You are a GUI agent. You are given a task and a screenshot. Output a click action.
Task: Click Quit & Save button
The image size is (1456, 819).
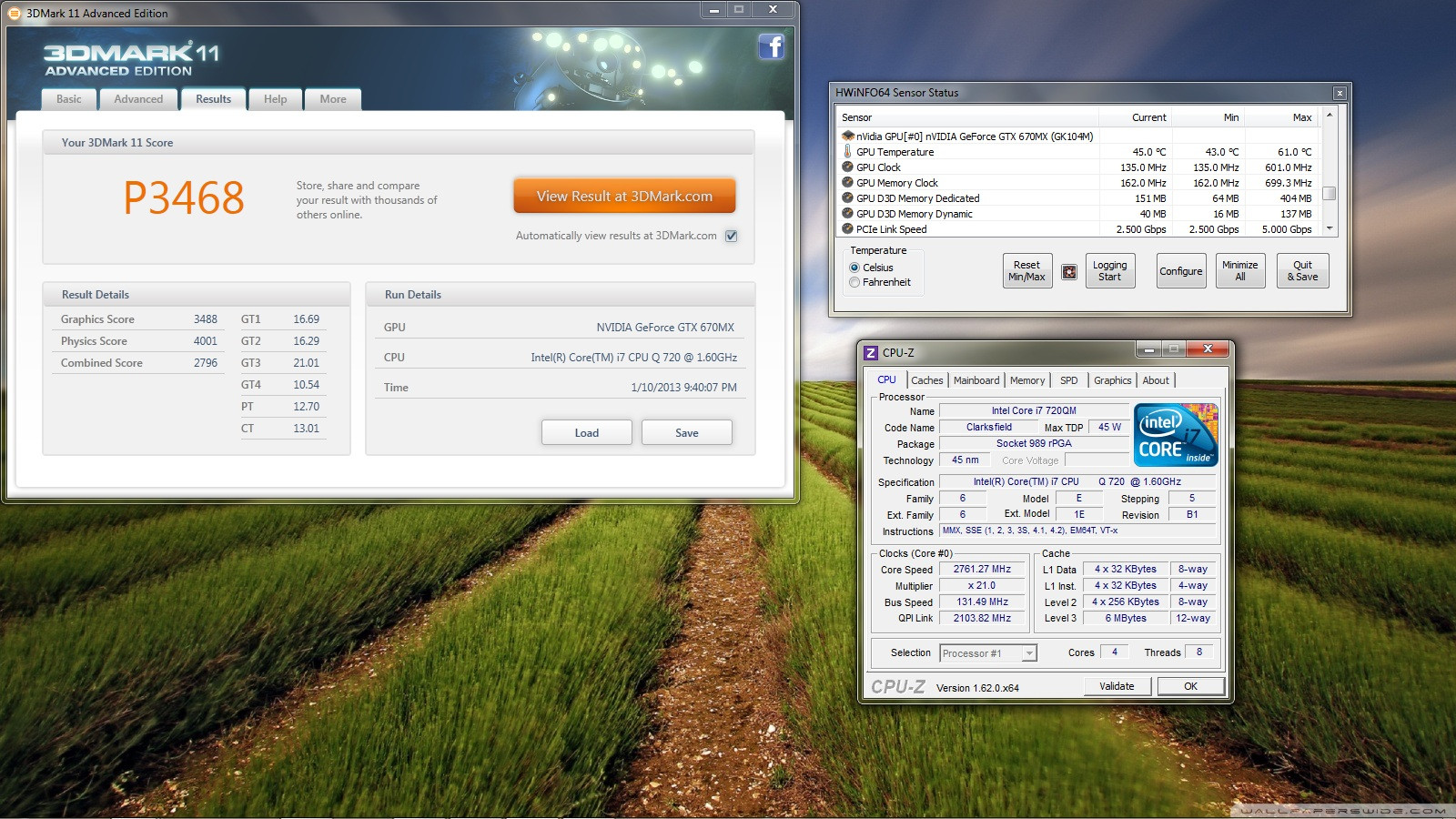coord(1303,271)
